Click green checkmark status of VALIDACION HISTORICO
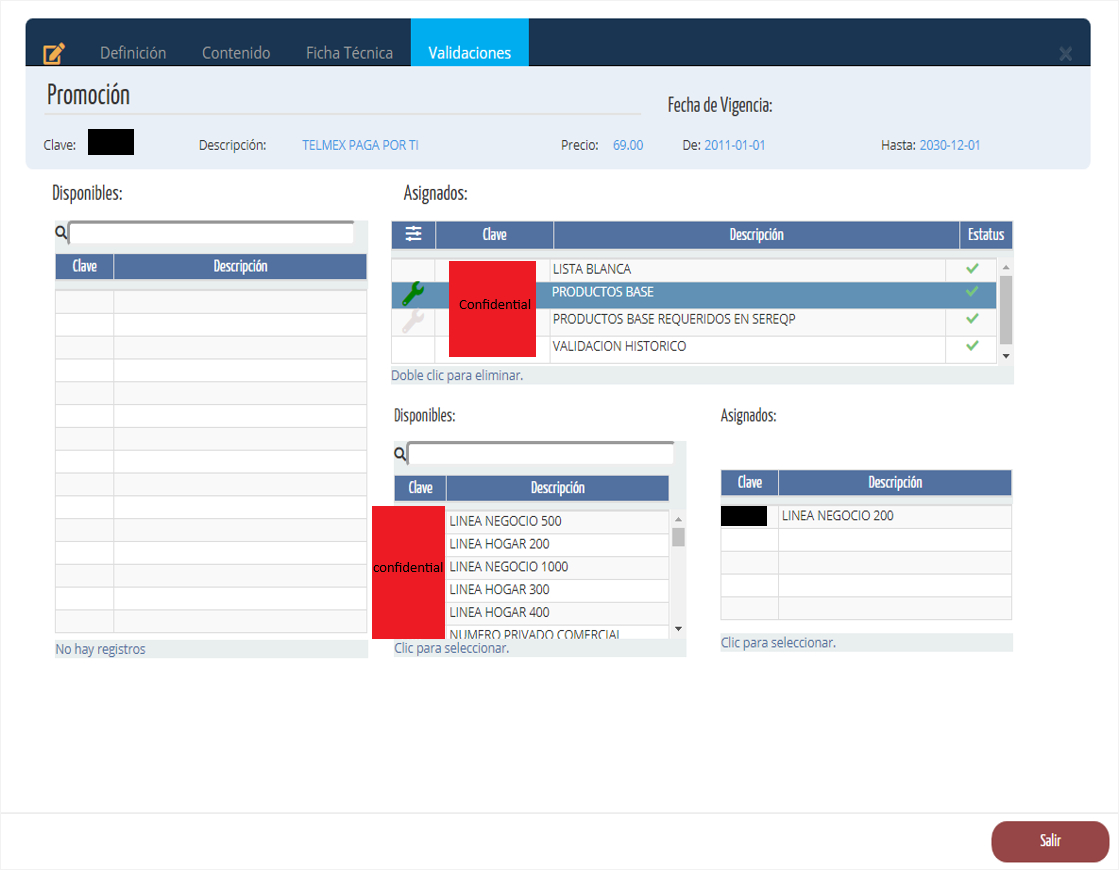 tap(971, 346)
